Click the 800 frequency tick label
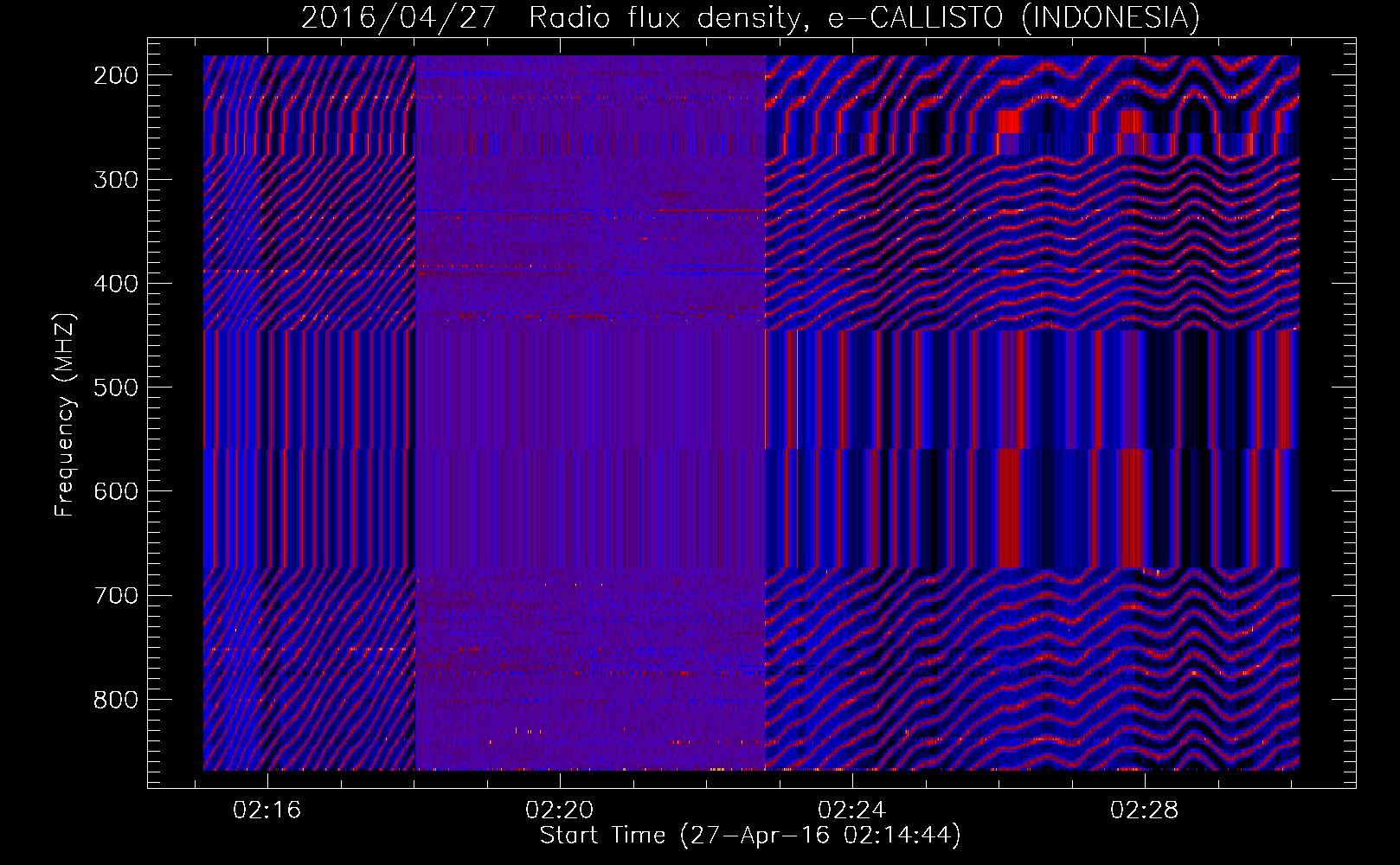Image resolution: width=1400 pixels, height=865 pixels. pos(116,699)
